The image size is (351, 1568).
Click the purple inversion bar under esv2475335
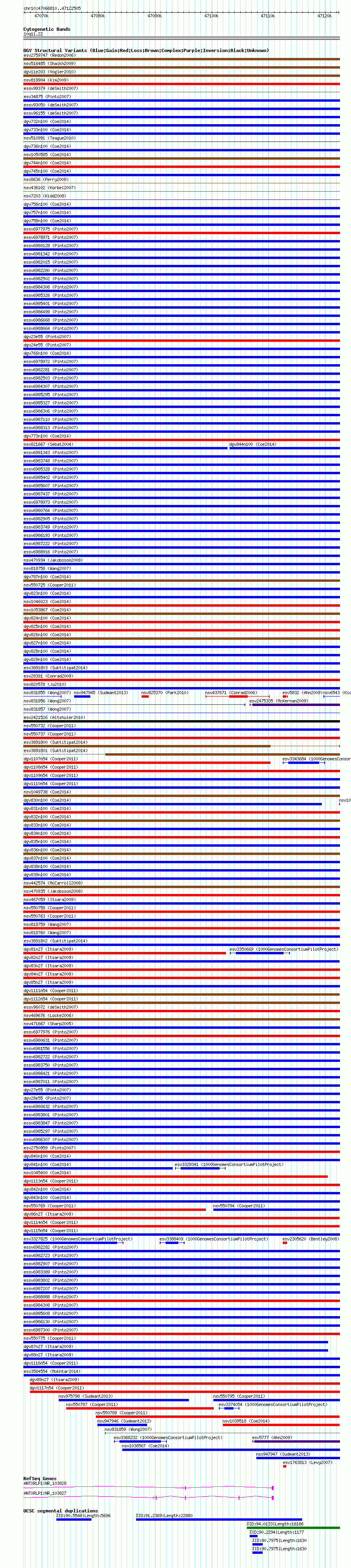pyautogui.click(x=296, y=705)
